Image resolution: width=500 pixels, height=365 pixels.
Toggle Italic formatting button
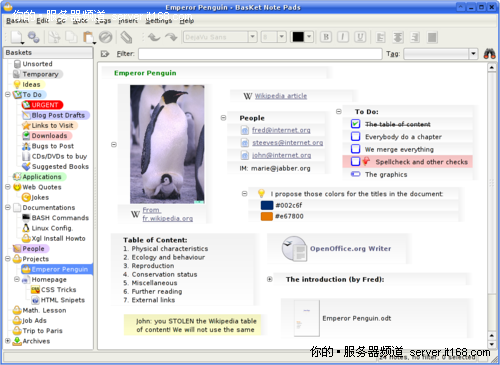tap(343, 37)
